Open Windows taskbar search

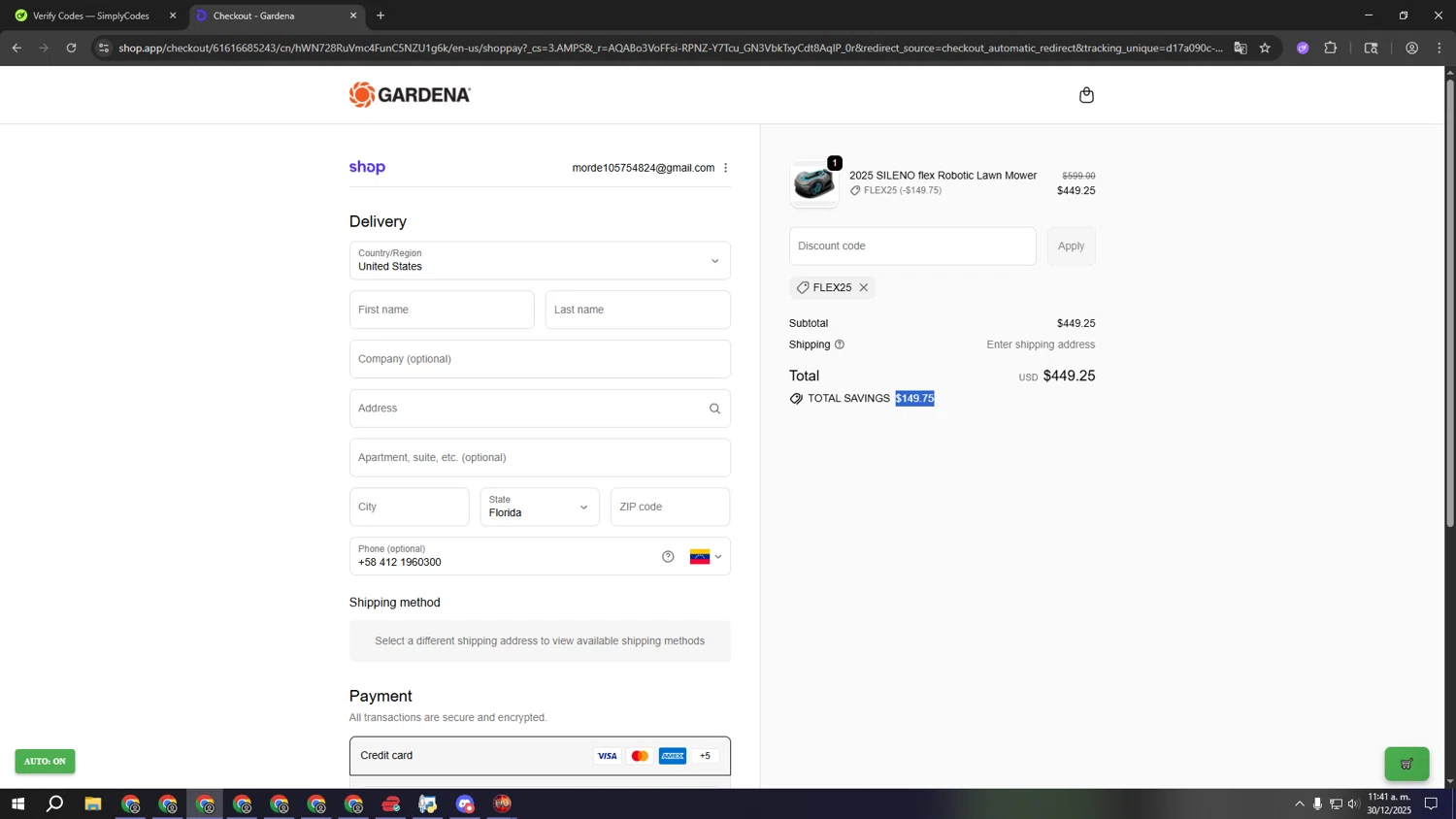[55, 803]
